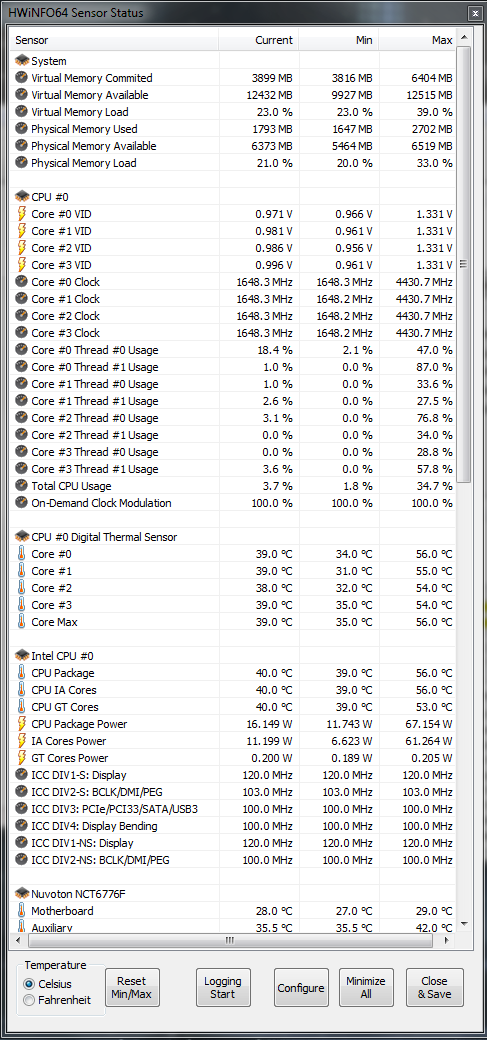Click the System group chip icon
This screenshot has height=1040, width=487.
22,61
